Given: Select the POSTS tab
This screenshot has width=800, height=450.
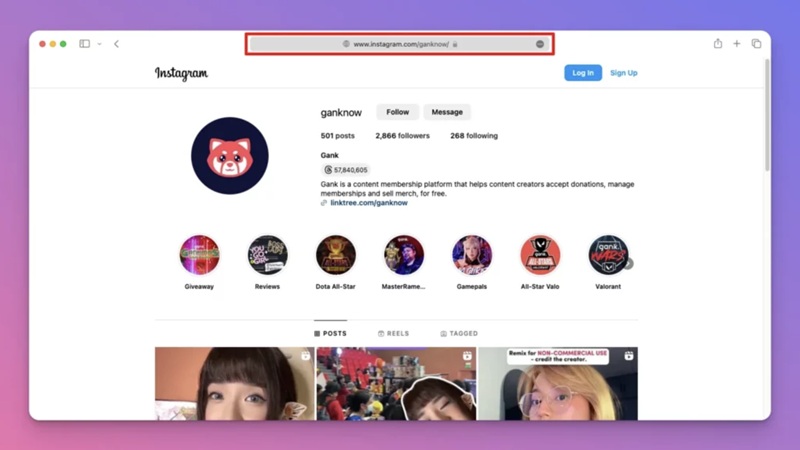Looking at the screenshot, I should (x=330, y=334).
